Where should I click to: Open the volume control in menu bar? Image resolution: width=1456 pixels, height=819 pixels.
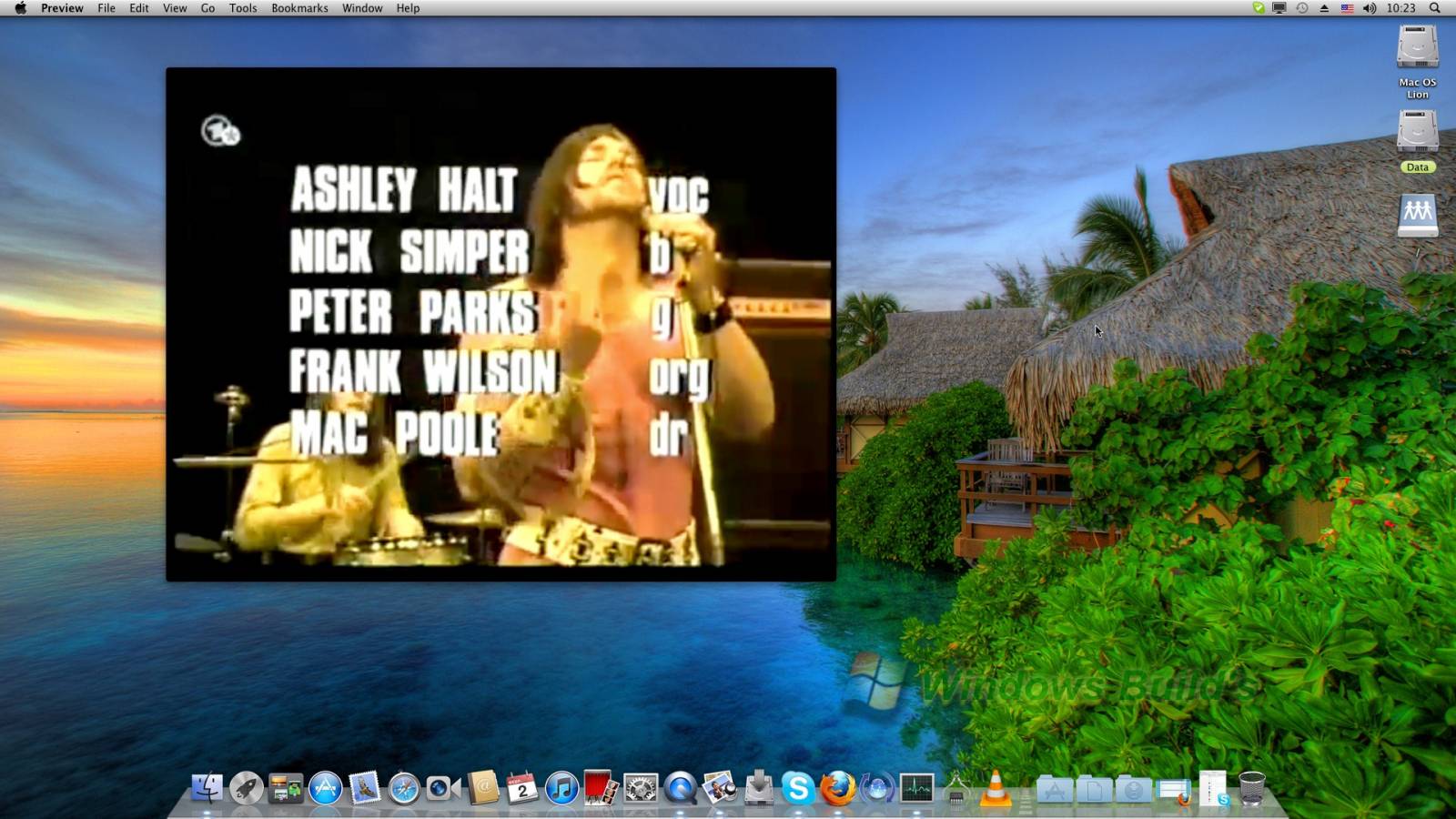click(x=1370, y=8)
